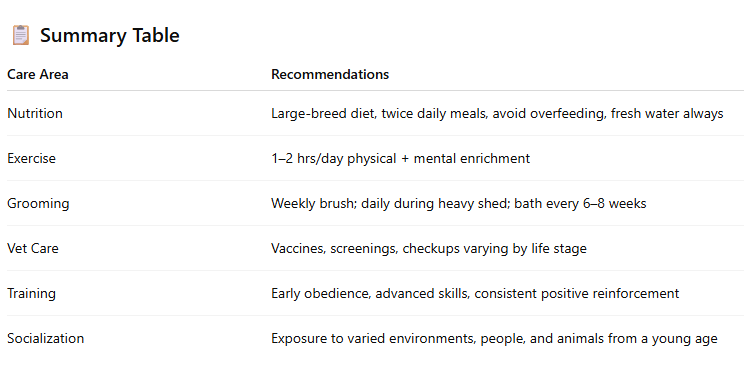Click the Vaccines, screenings, checkups text
This screenshot has width=744, height=366.
coord(429,248)
